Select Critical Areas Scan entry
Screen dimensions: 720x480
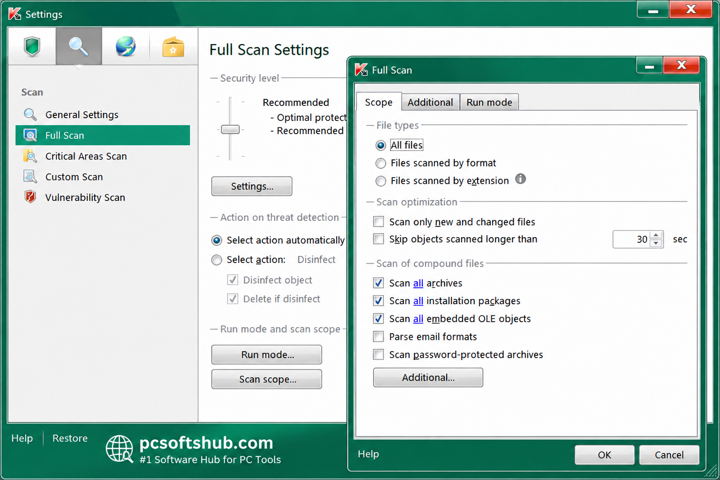(86, 156)
